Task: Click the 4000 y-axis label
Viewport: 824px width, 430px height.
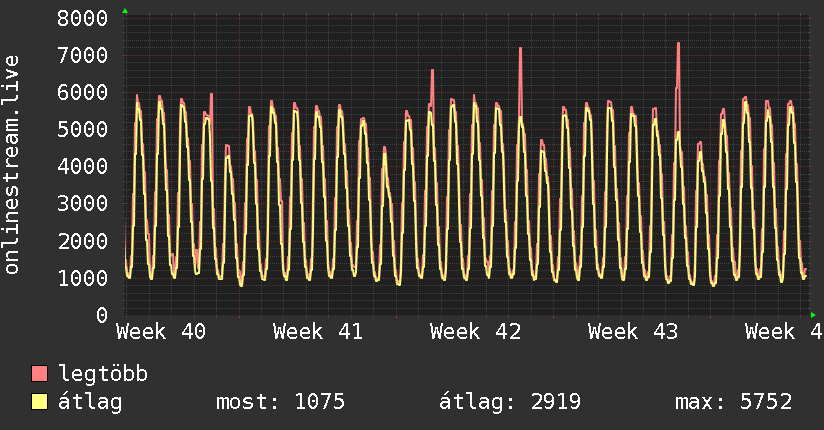Action: (x=83, y=167)
